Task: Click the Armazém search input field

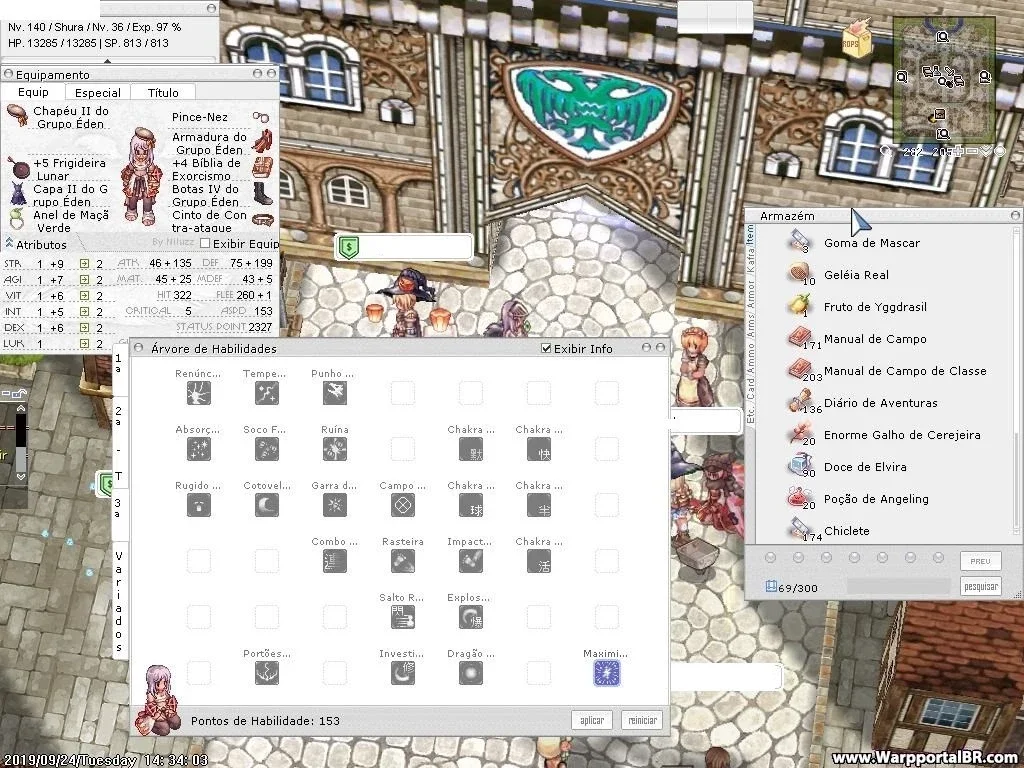Action: [x=899, y=586]
